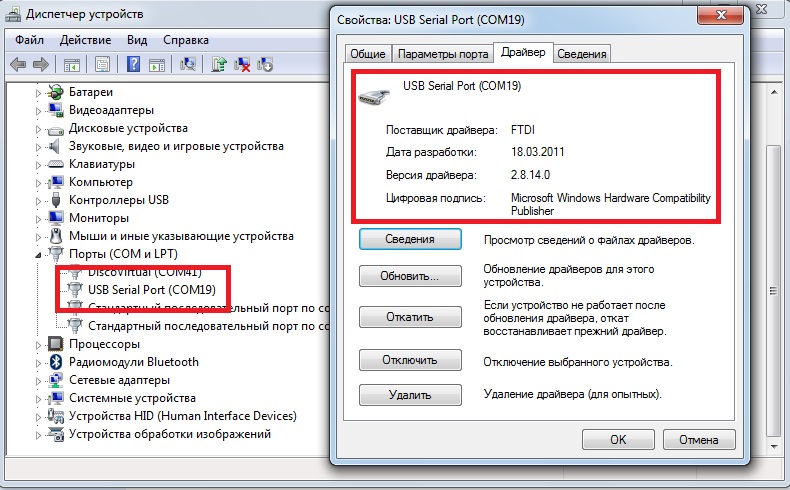Open the Справка menu
The height and width of the screenshot is (490, 790).
click(186, 40)
